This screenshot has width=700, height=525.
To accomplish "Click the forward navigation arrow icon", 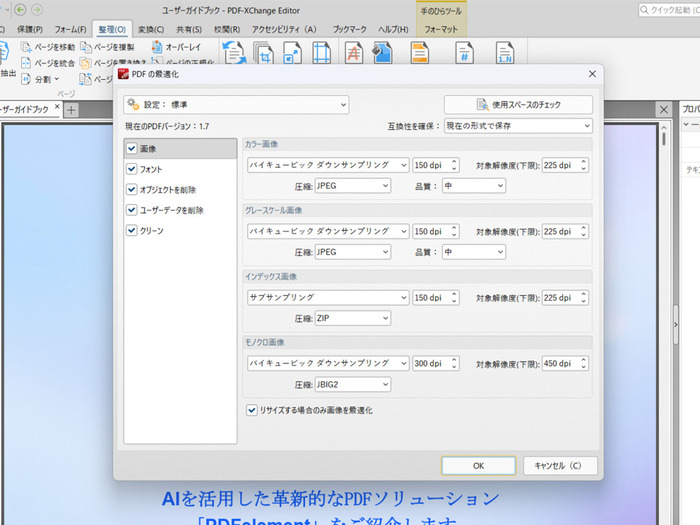I will tap(37, 9).
